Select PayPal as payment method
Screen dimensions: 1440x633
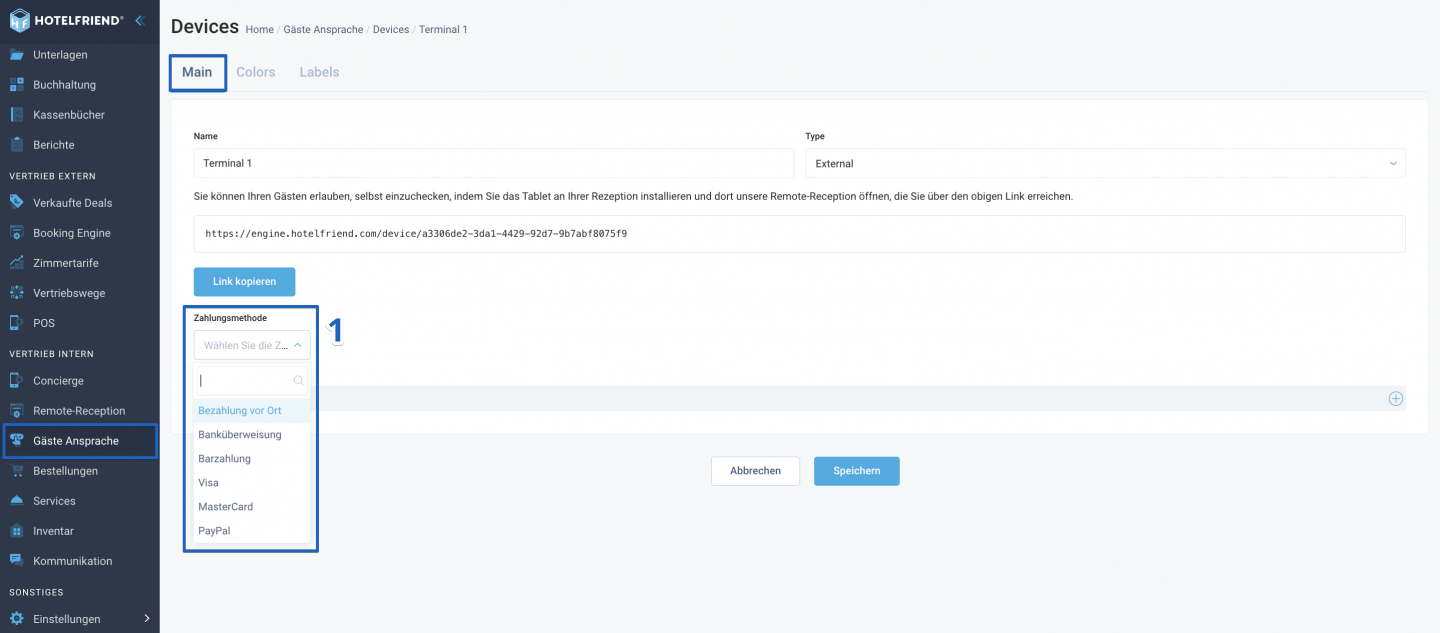213,530
